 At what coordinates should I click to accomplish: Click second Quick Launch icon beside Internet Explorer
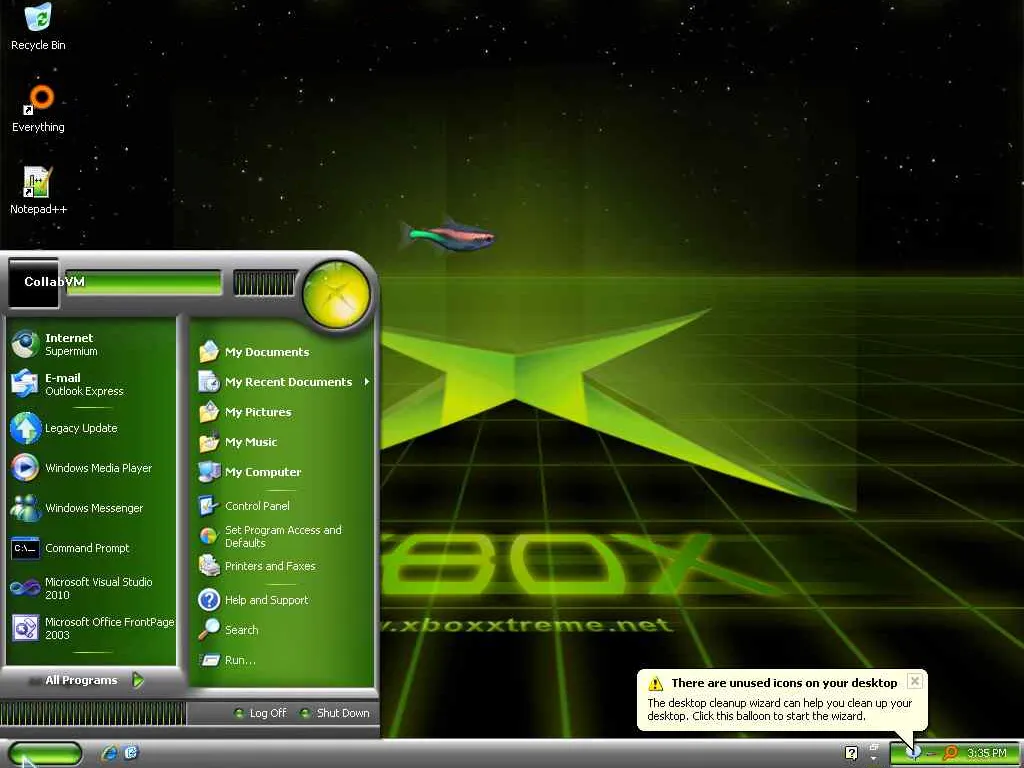click(x=131, y=754)
